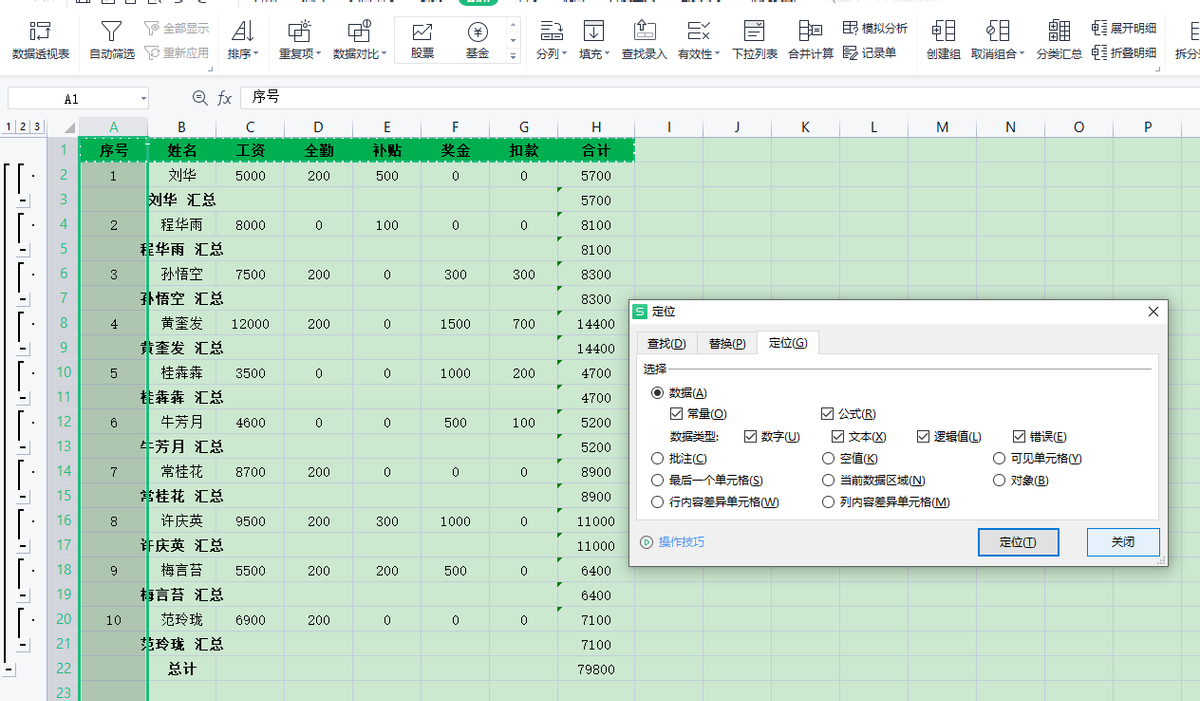Open the 记录单 record form
The height and width of the screenshot is (701, 1200).
pyautogui.click(x=869, y=52)
